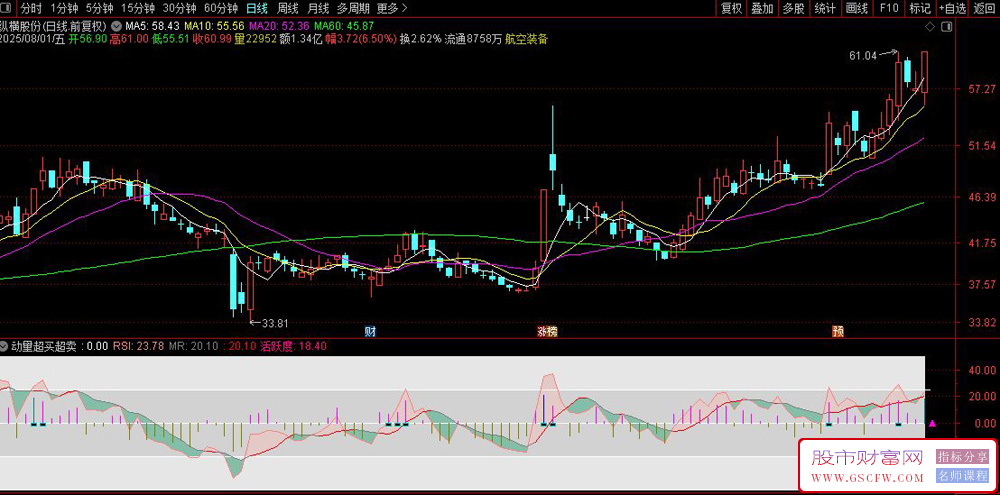Select the 60分钟 period tab
This screenshot has width=1000, height=495.
pos(221,8)
